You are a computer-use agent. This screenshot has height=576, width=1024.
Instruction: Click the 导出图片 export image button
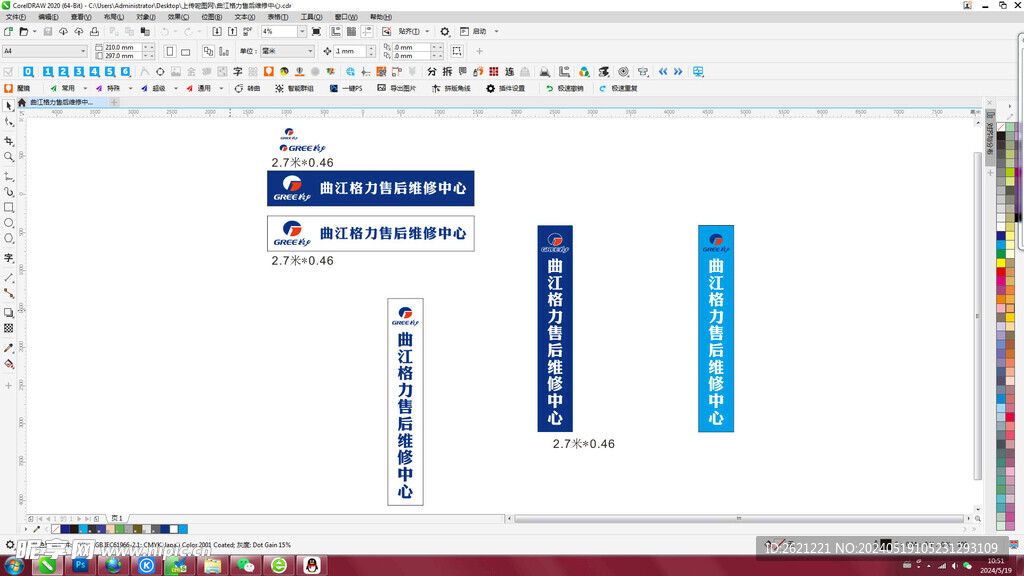pyautogui.click(x=396, y=88)
